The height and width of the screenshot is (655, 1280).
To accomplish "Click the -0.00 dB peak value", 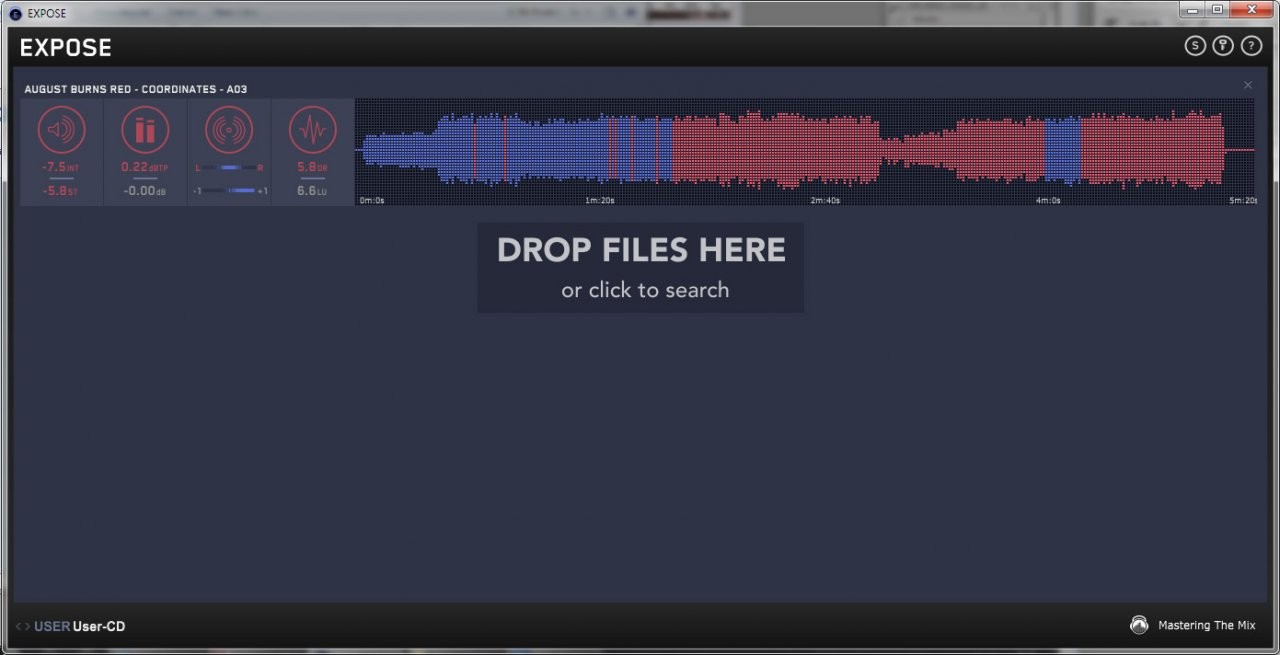I will coord(145,190).
